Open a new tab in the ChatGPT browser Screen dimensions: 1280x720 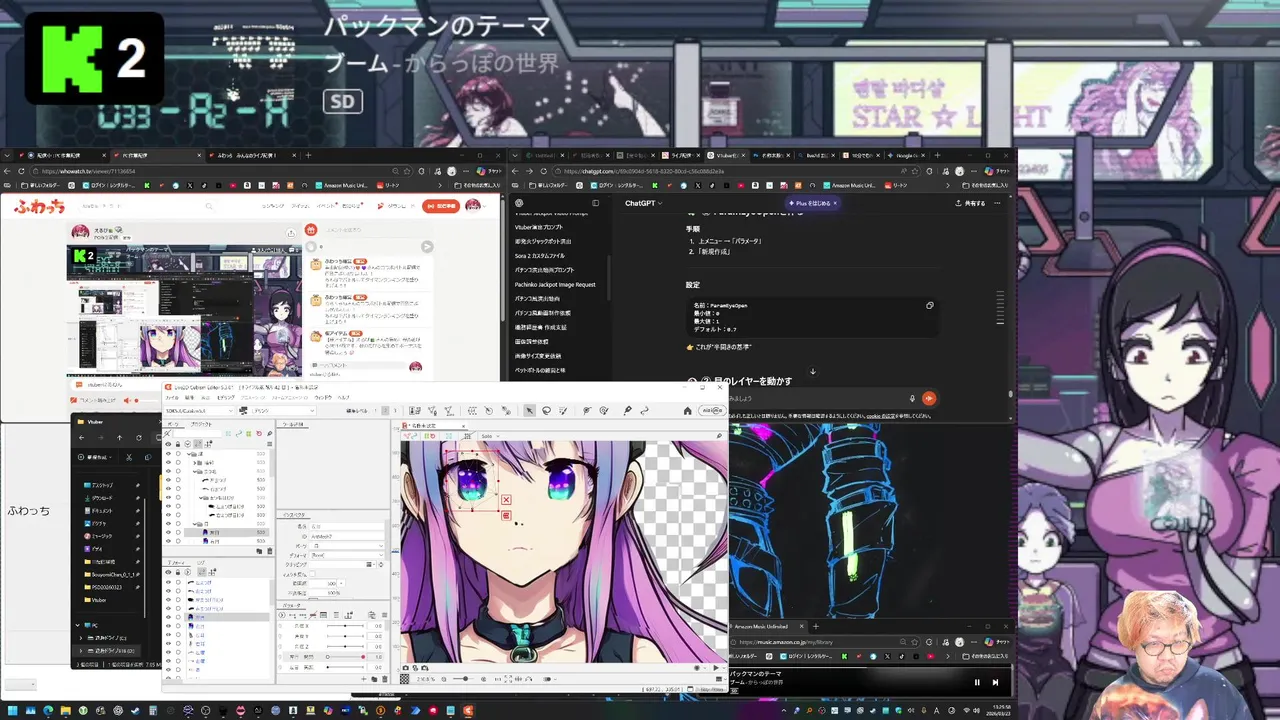click(937, 155)
